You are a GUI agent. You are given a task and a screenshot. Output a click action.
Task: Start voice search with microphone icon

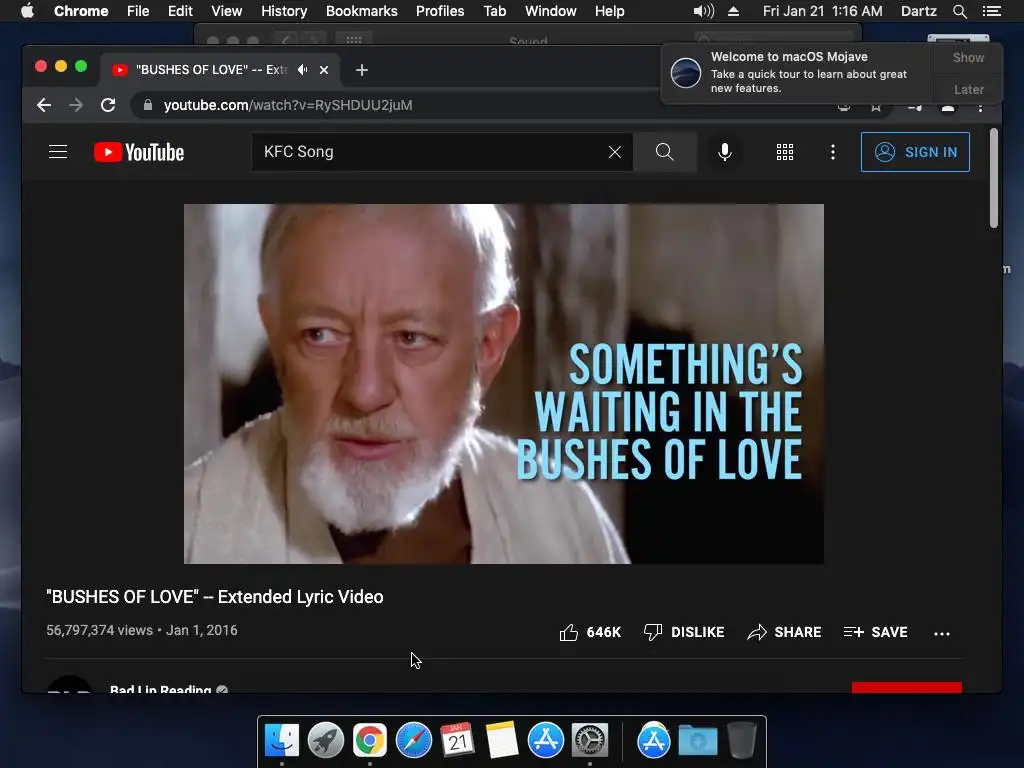point(724,152)
